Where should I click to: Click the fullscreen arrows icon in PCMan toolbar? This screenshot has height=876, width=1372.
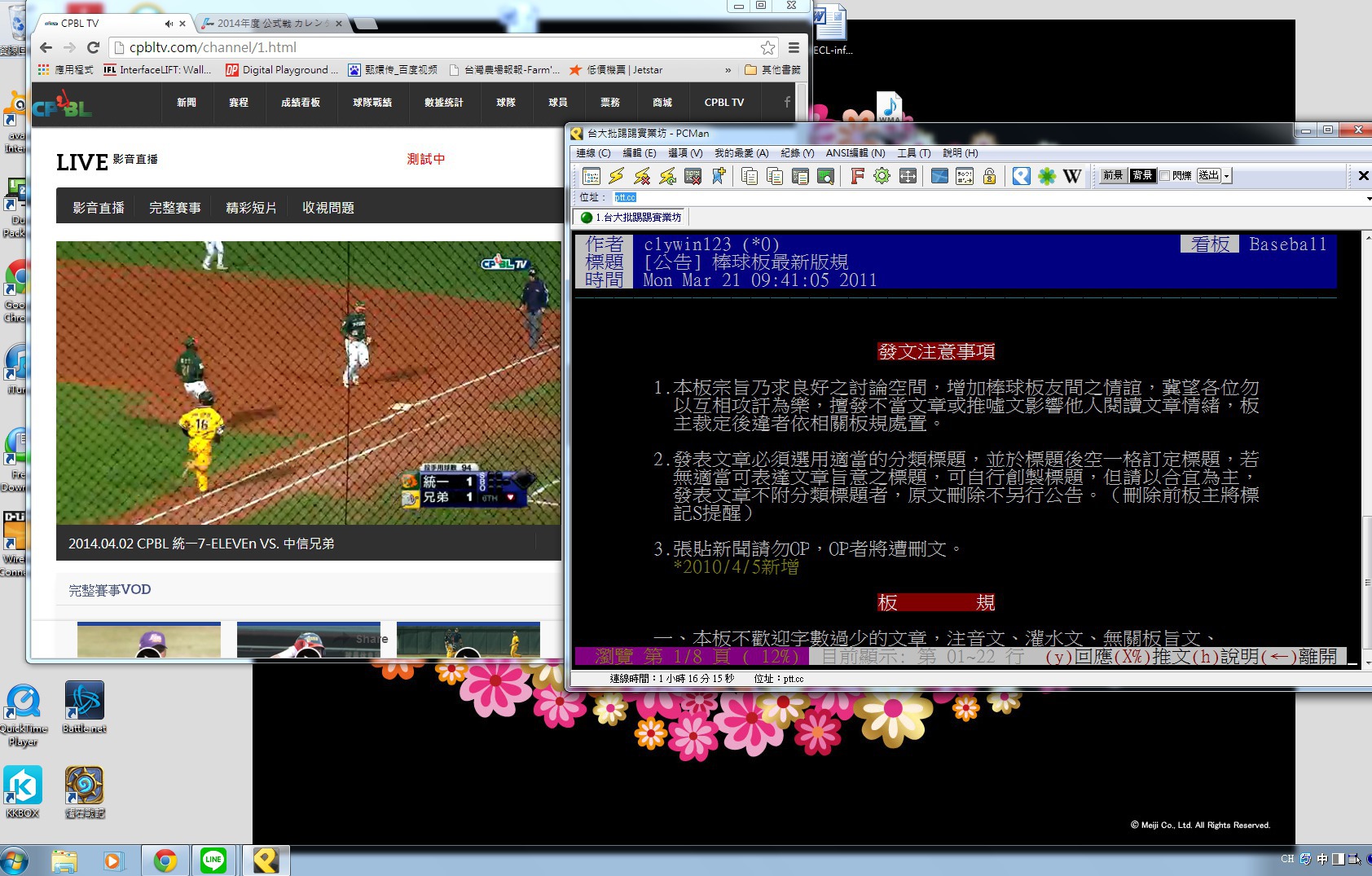coord(908,176)
